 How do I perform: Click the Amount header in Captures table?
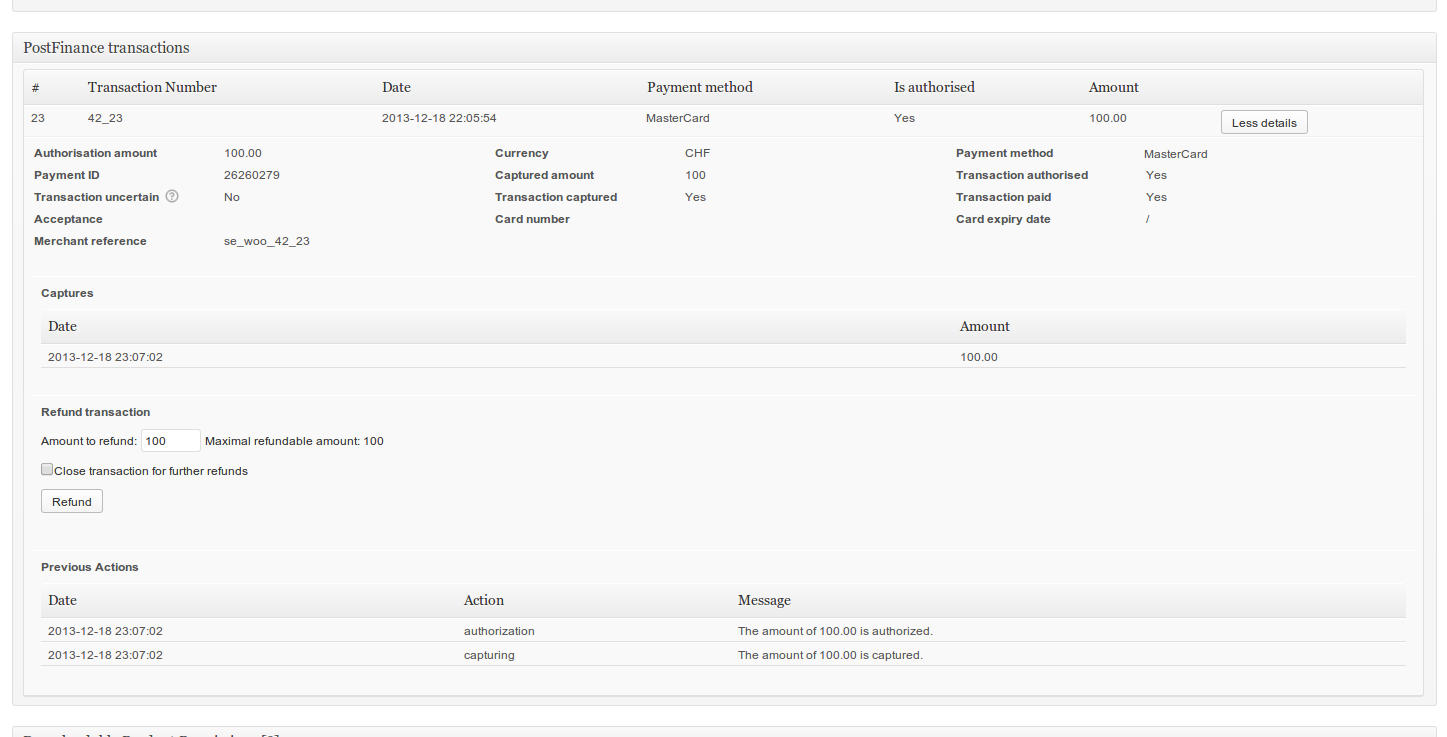click(984, 326)
